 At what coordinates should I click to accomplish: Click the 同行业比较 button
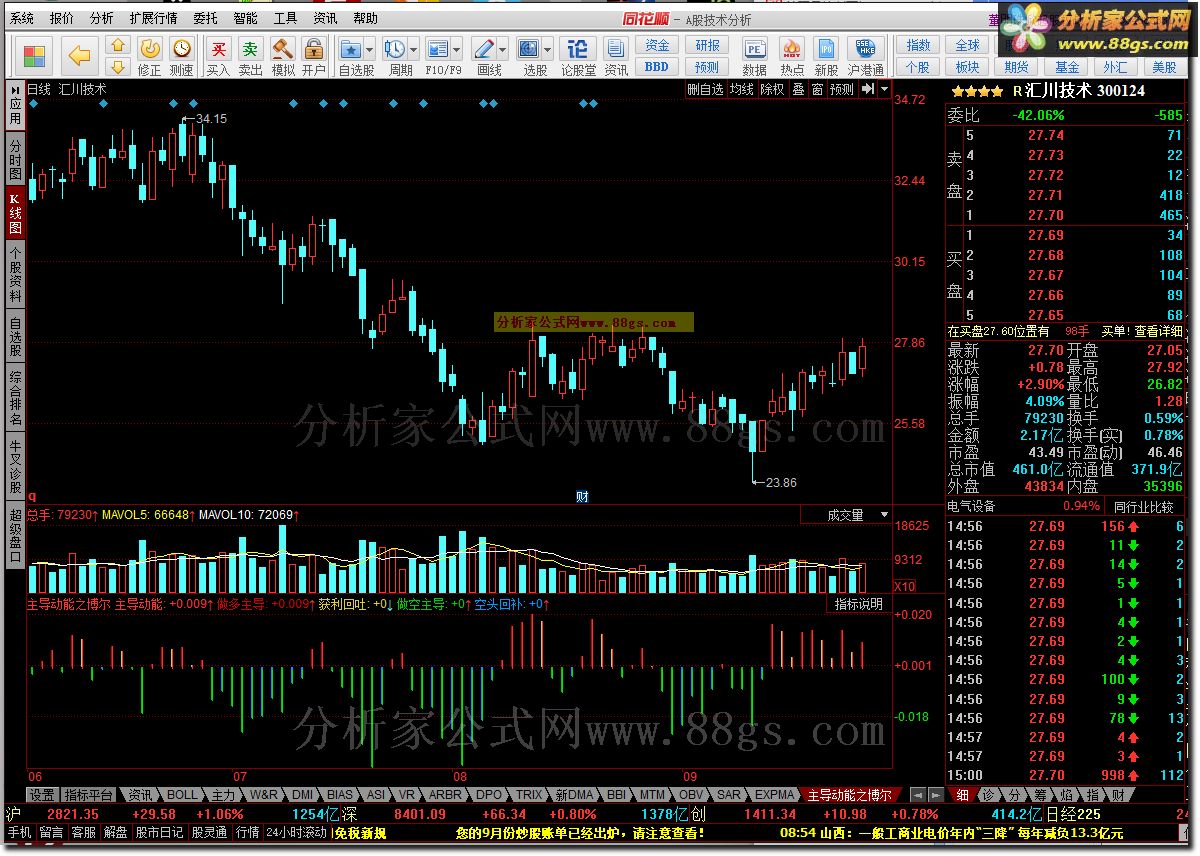pyautogui.click(x=1143, y=506)
